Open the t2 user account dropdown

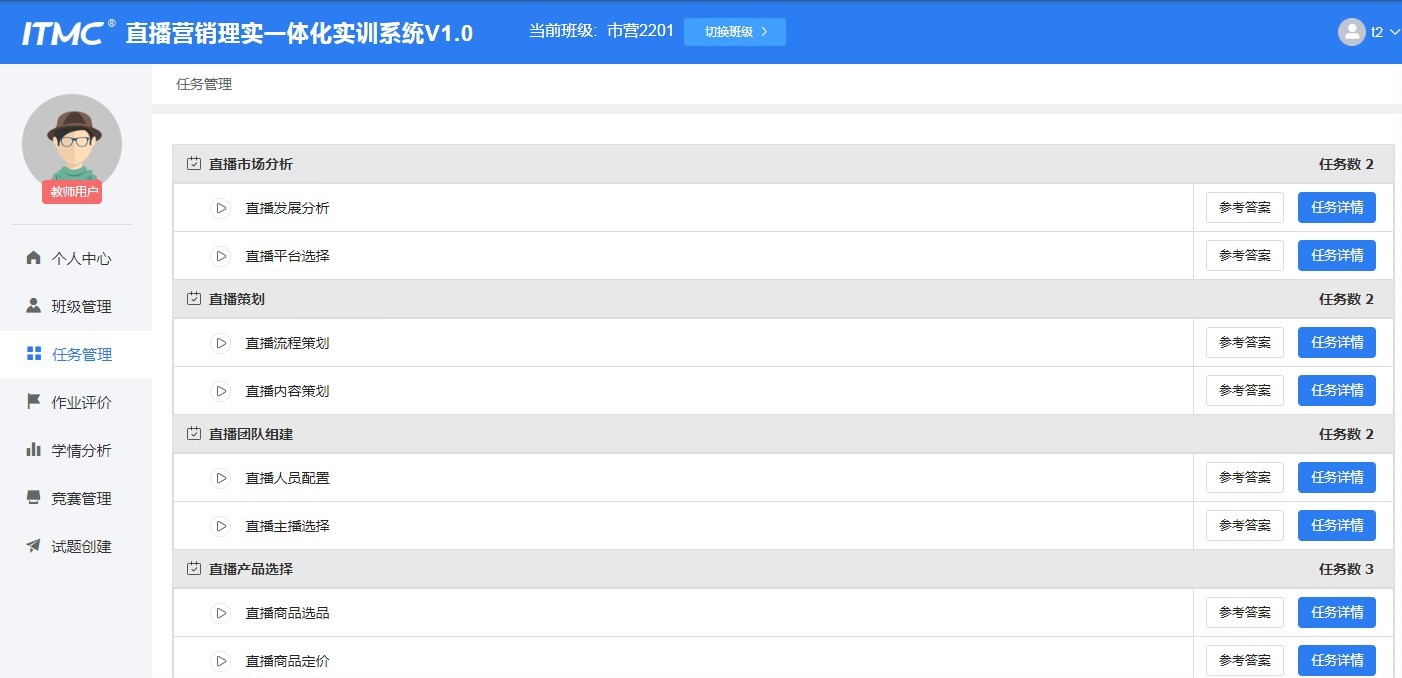1368,32
